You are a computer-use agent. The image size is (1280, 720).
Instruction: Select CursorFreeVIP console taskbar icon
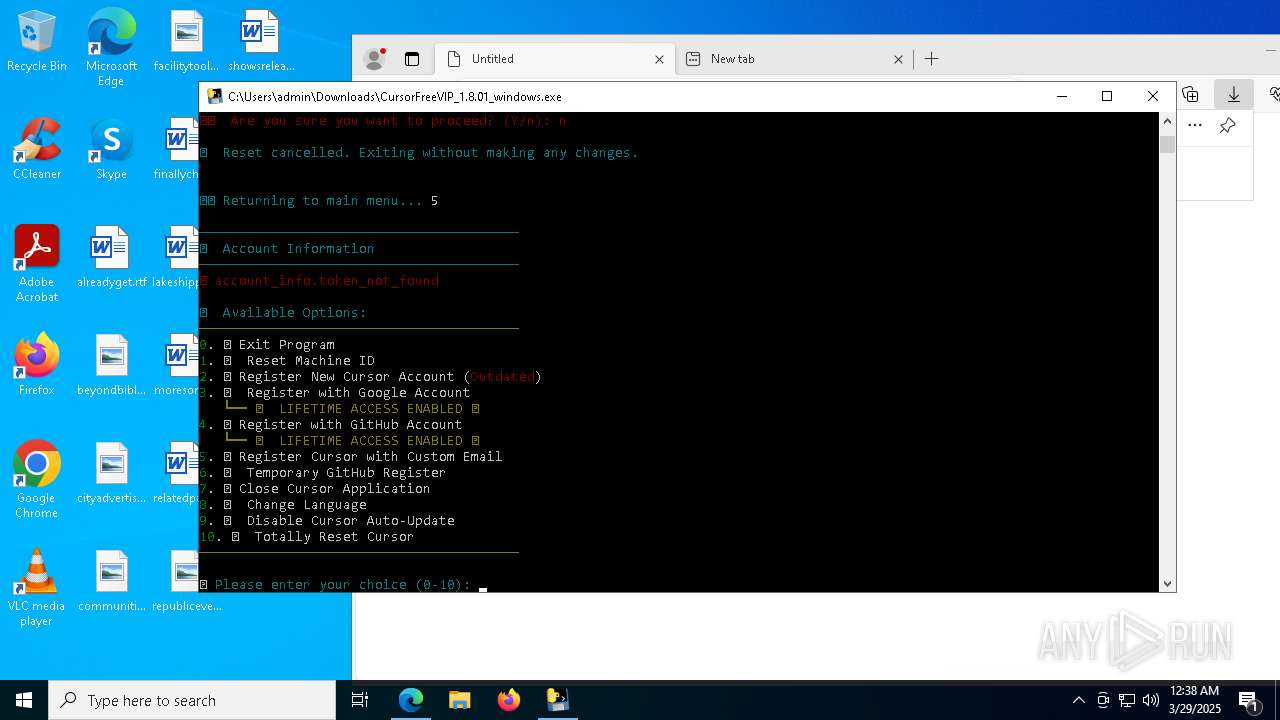pyautogui.click(x=558, y=700)
